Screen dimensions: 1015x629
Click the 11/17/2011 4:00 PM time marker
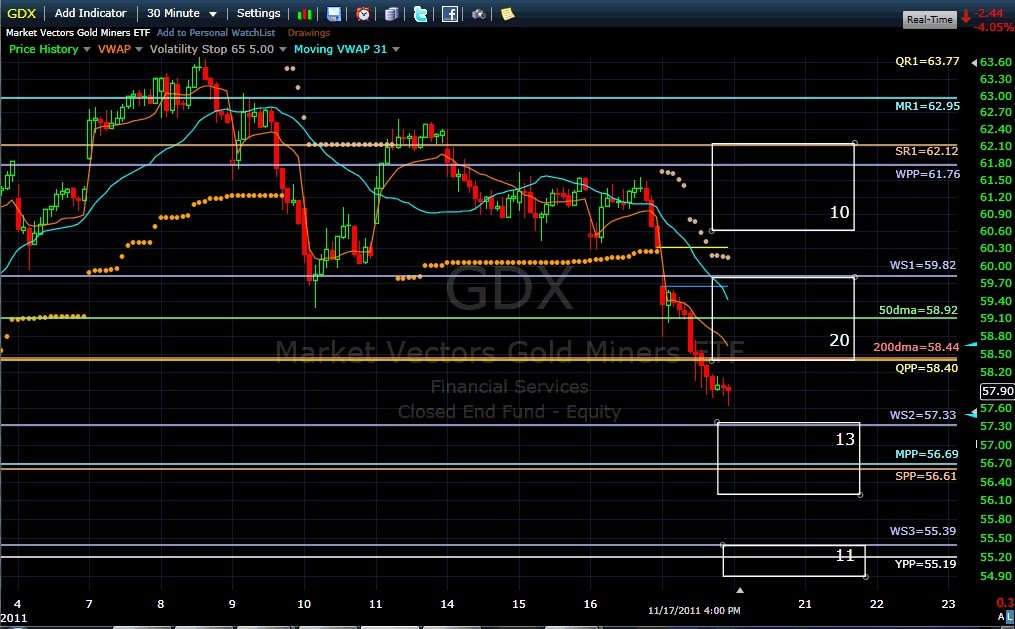(694, 611)
